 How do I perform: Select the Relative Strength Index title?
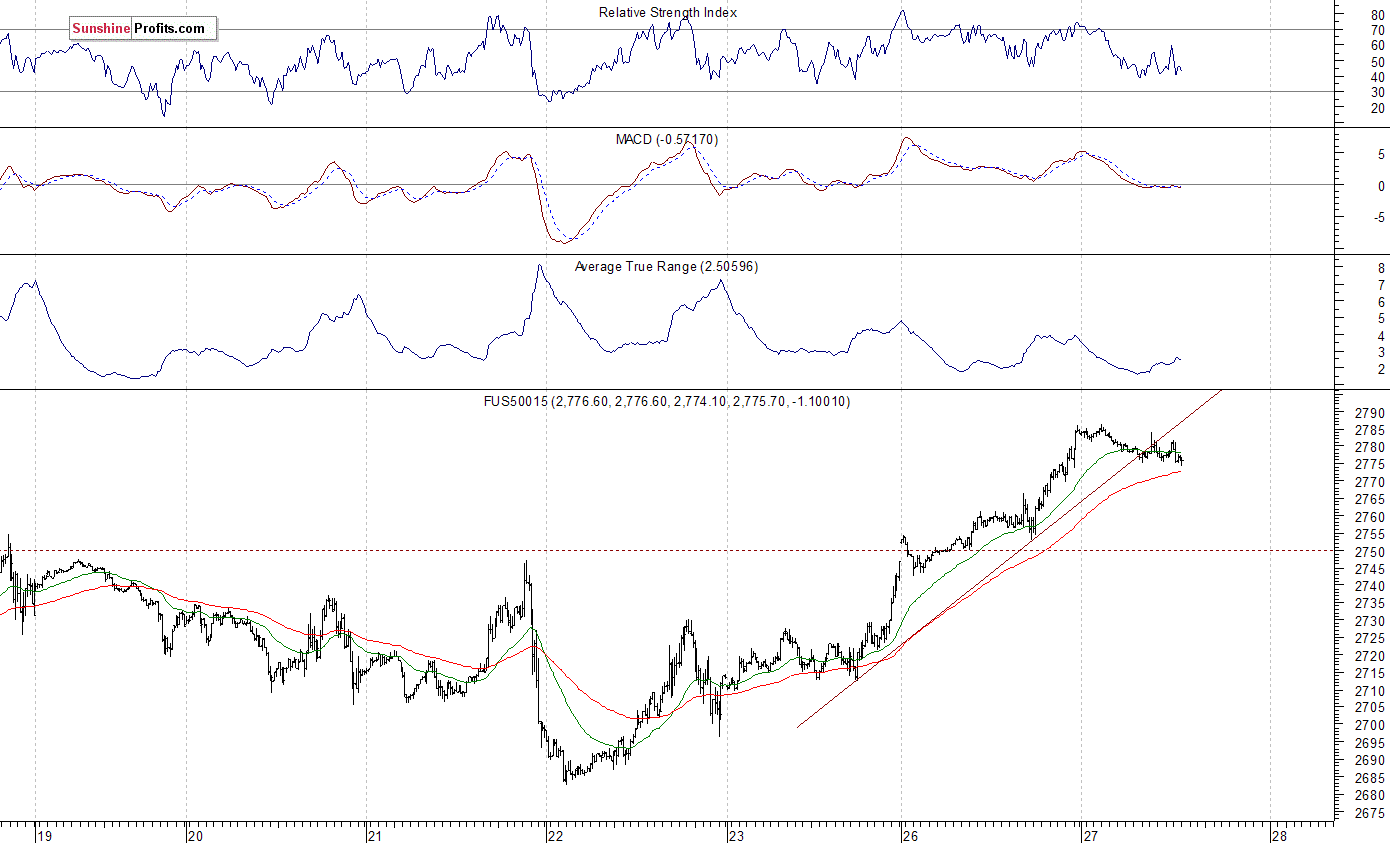[668, 12]
